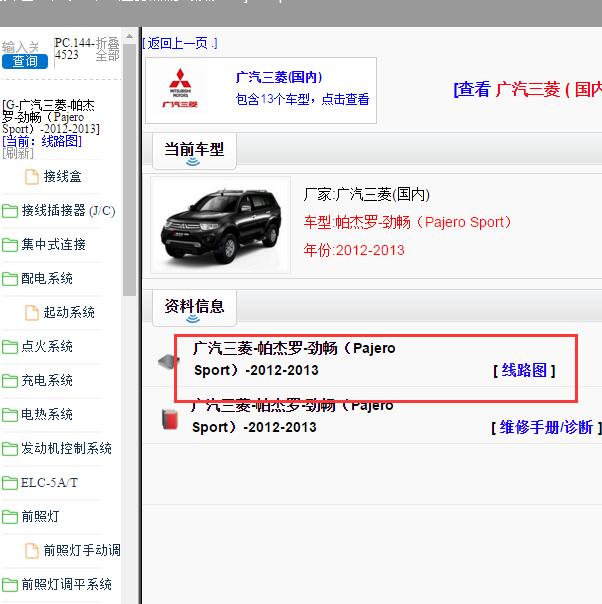The width and height of the screenshot is (602, 604).
Task: Click the folder icon beside 电热系统
Action: pyautogui.click(x=10, y=415)
